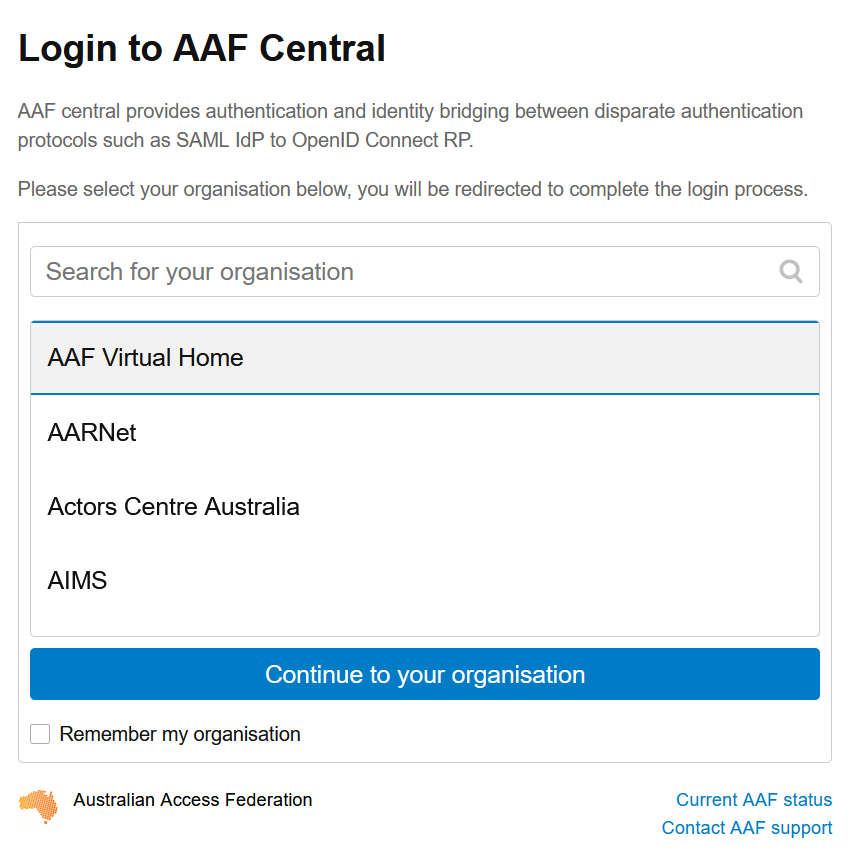This screenshot has width=852, height=858.
Task: Select Actors Centre Australia organisation
Action: (x=425, y=507)
